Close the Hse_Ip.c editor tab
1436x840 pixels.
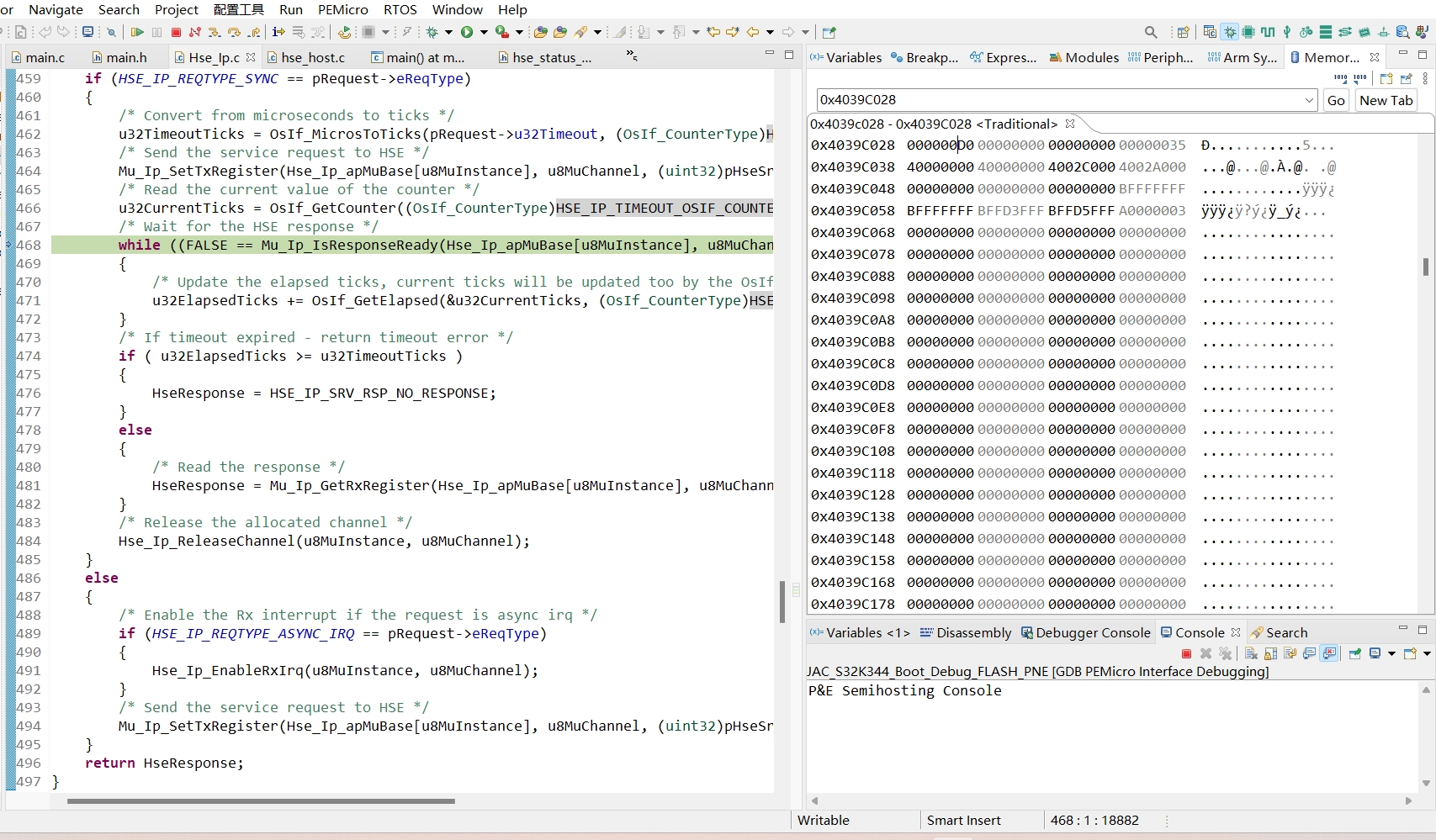(251, 57)
